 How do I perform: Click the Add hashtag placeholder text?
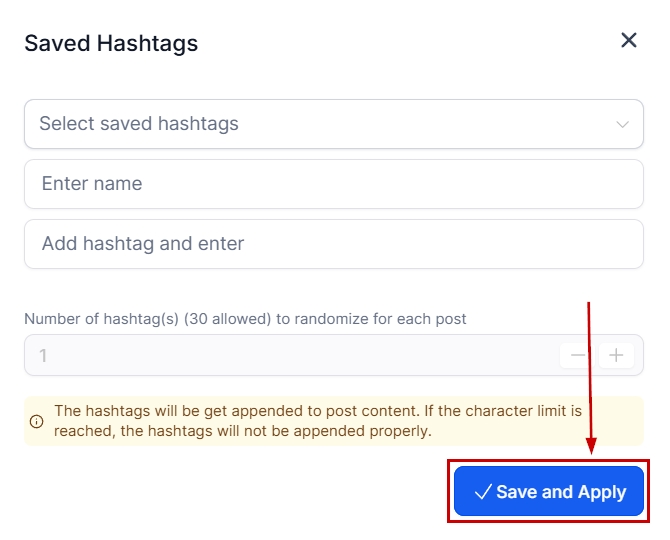(x=143, y=244)
